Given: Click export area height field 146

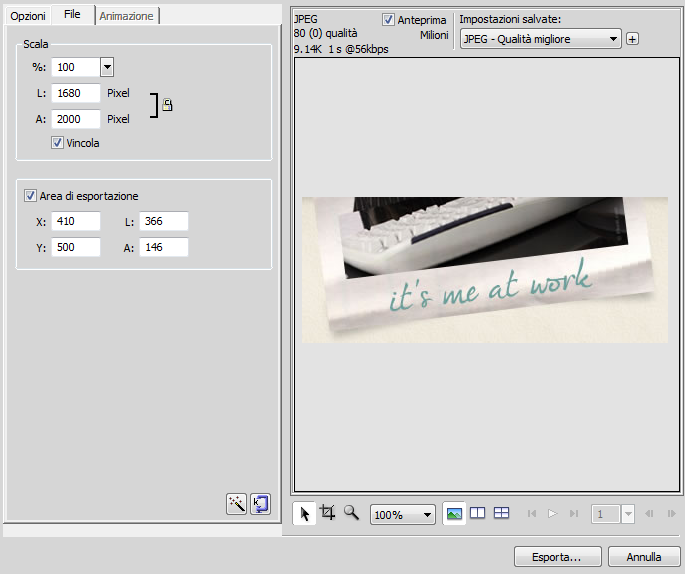Looking at the screenshot, I should (164, 247).
